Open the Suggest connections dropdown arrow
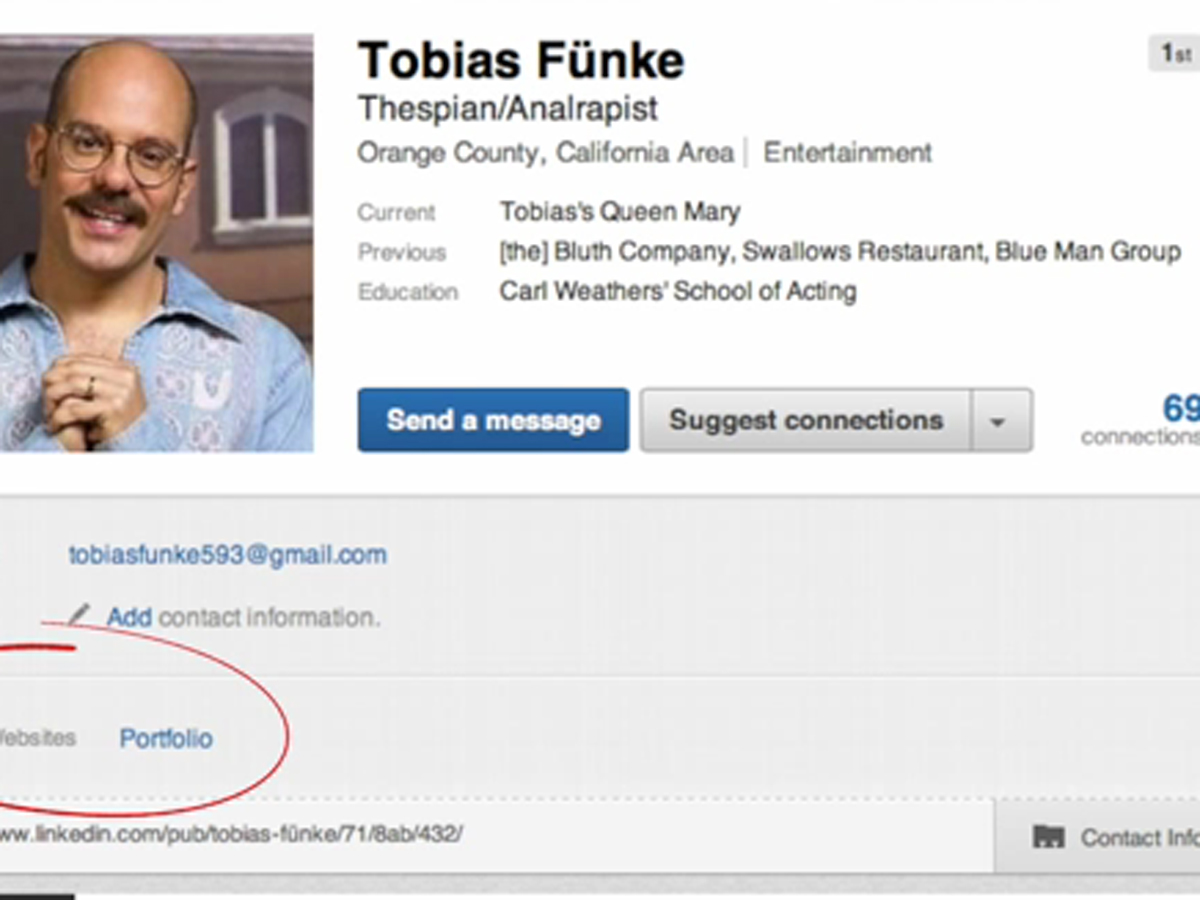This screenshot has height=900, width=1200. pos(996,421)
